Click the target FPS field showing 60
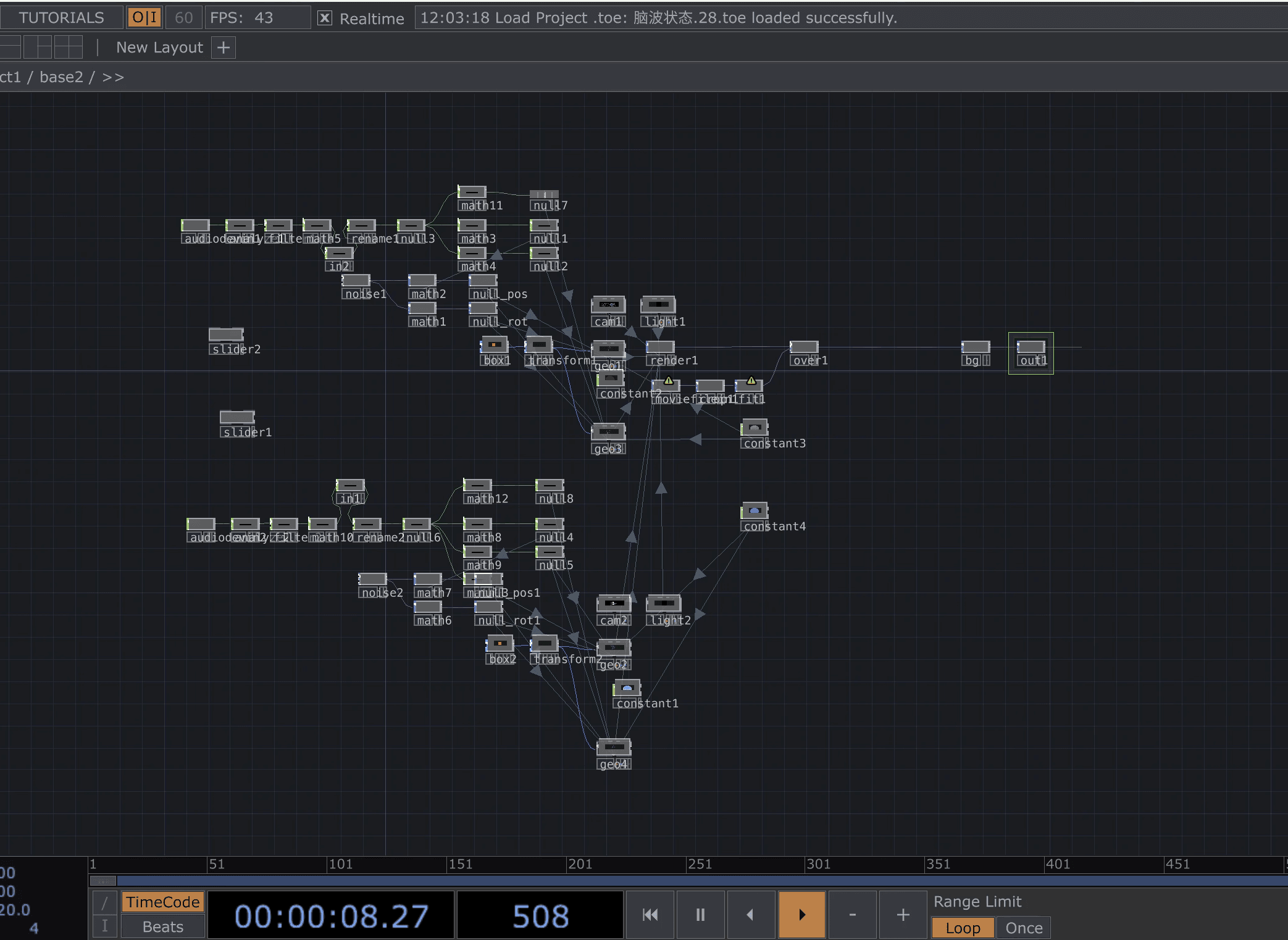This screenshot has height=940, width=1288. [183, 17]
